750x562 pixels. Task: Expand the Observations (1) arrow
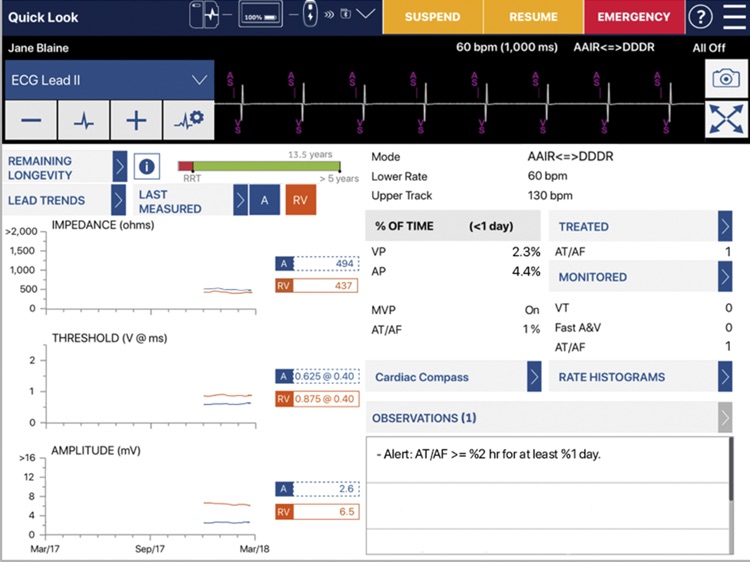click(x=725, y=418)
